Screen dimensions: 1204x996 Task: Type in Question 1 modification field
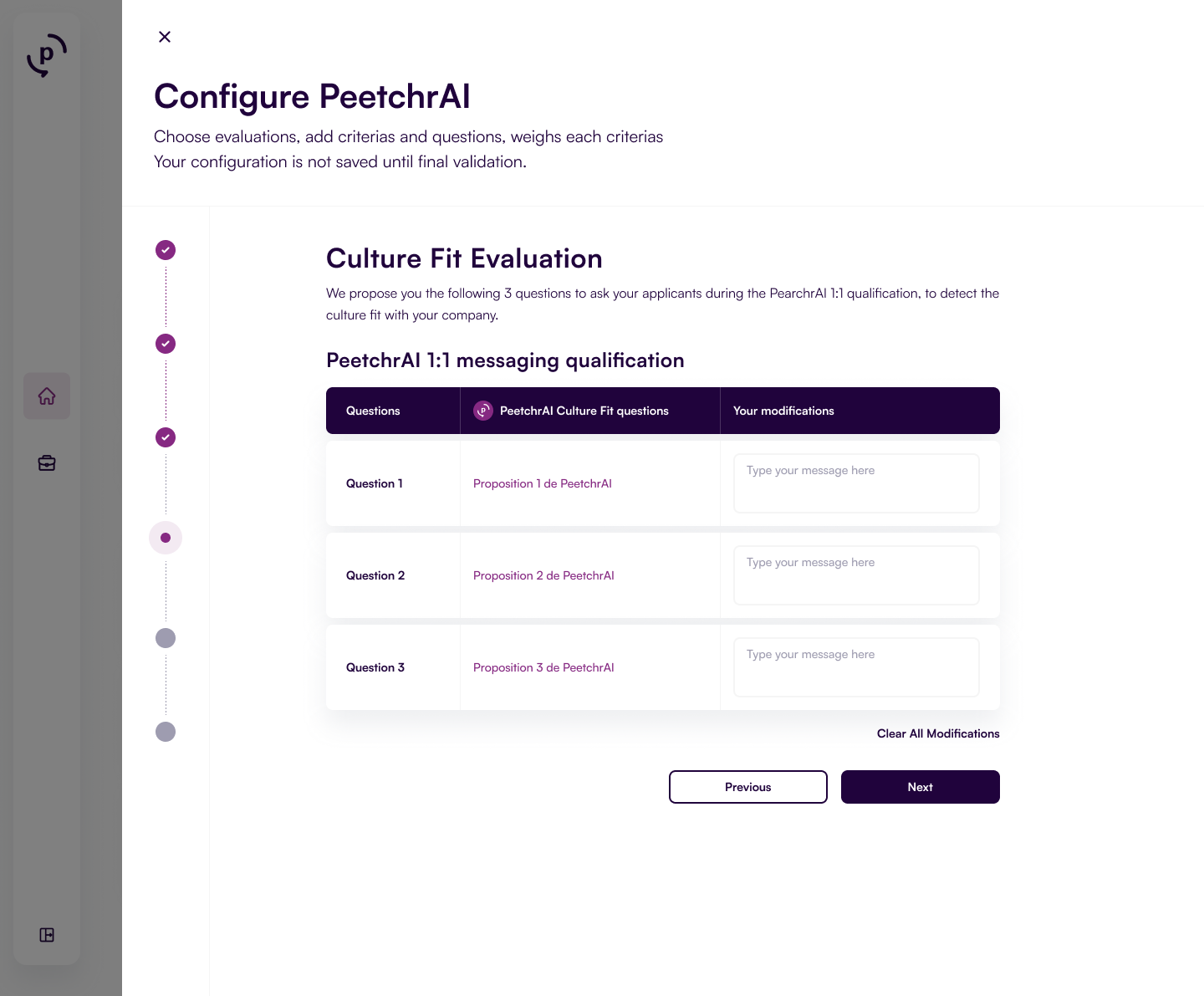(856, 483)
